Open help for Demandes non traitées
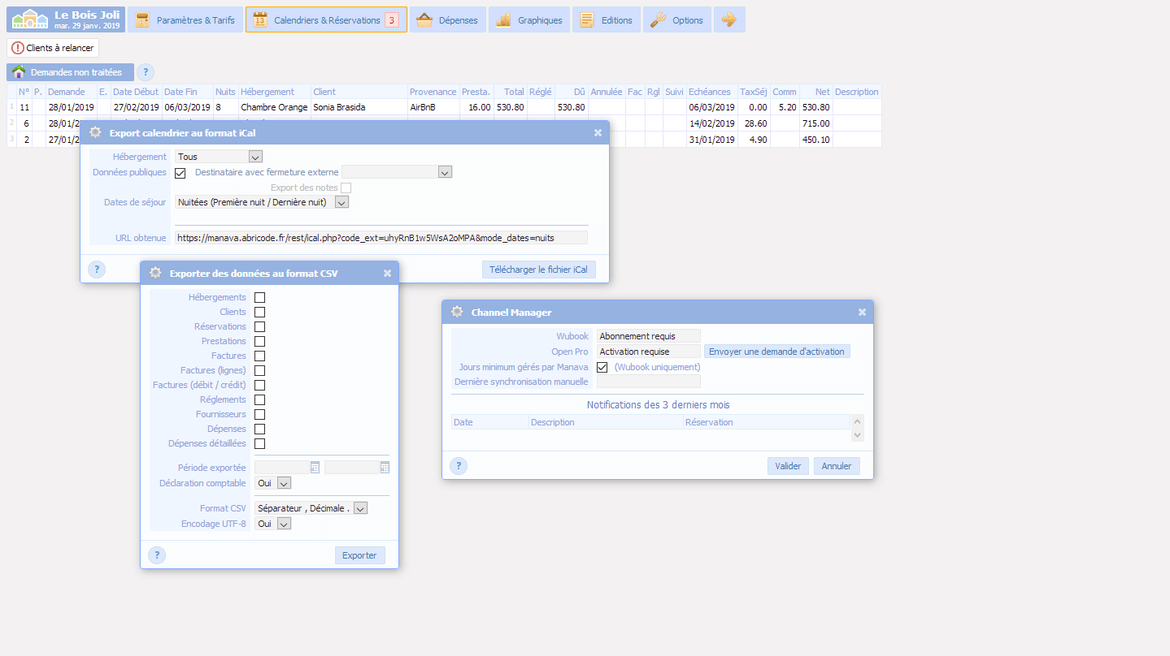Image resolution: width=1170 pixels, height=656 pixels. click(x=145, y=72)
